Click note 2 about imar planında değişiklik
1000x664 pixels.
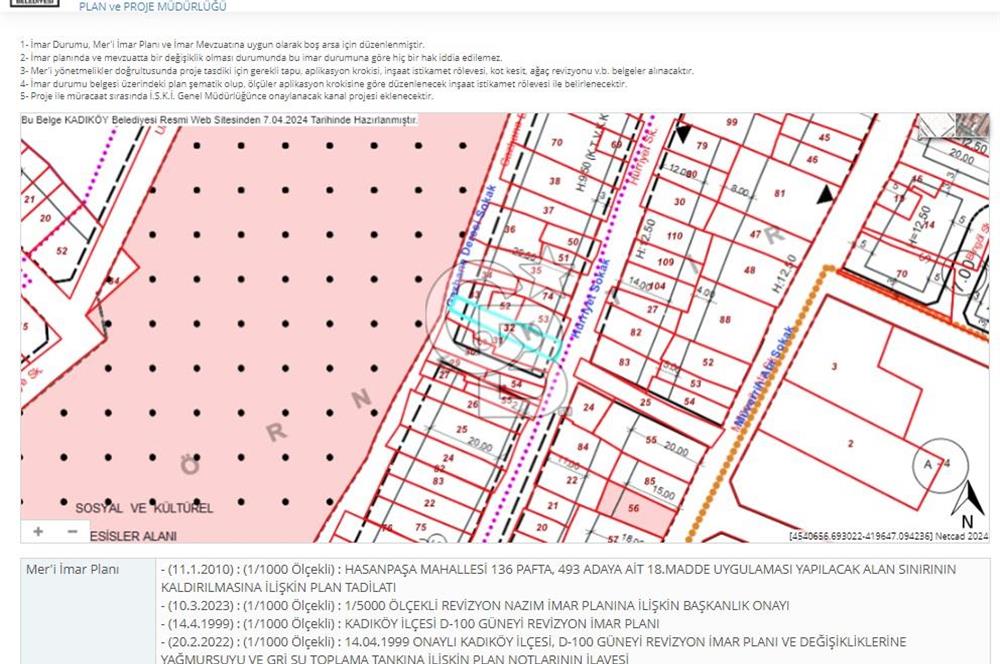point(261,57)
